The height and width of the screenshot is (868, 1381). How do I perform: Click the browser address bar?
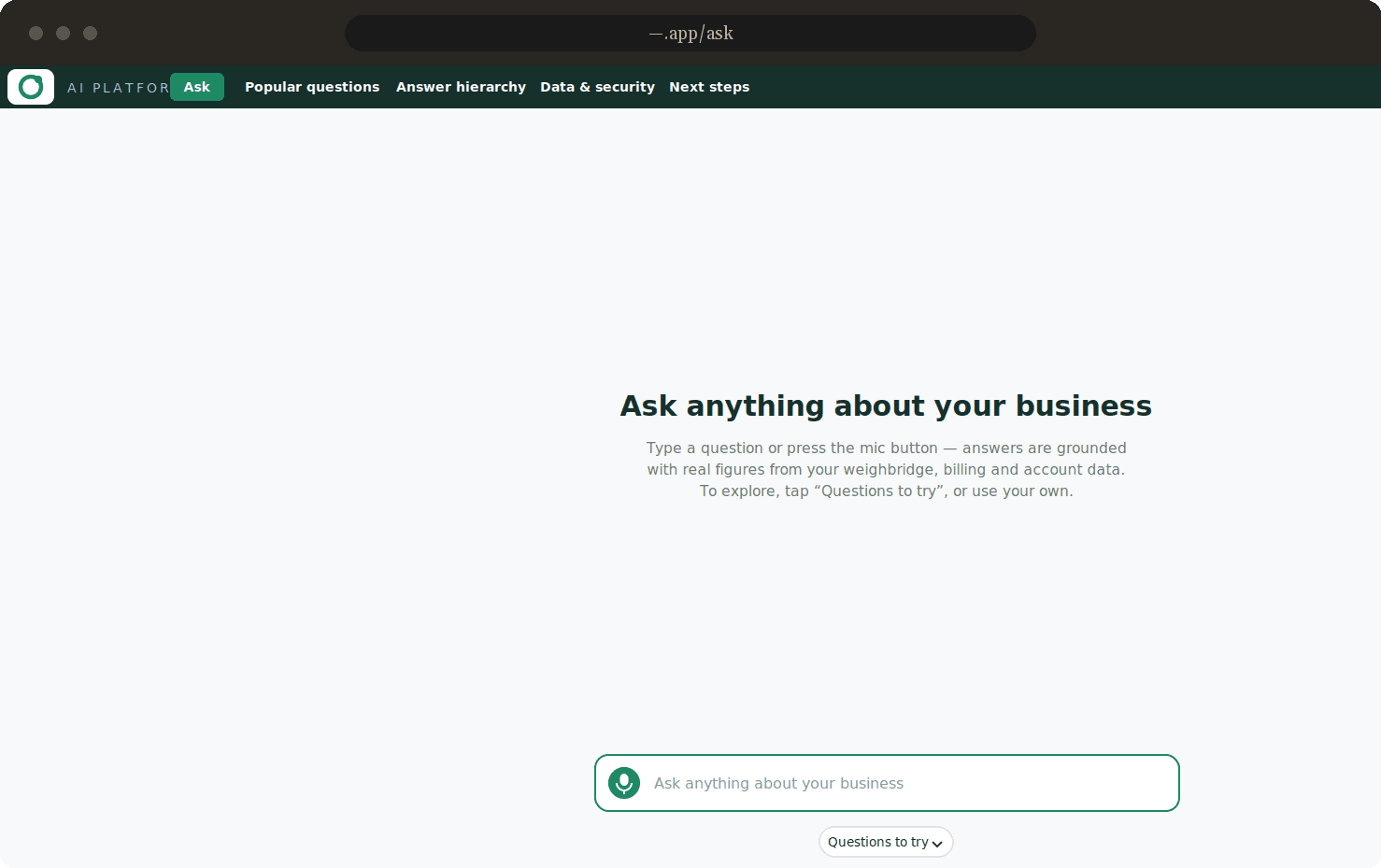[x=690, y=34]
